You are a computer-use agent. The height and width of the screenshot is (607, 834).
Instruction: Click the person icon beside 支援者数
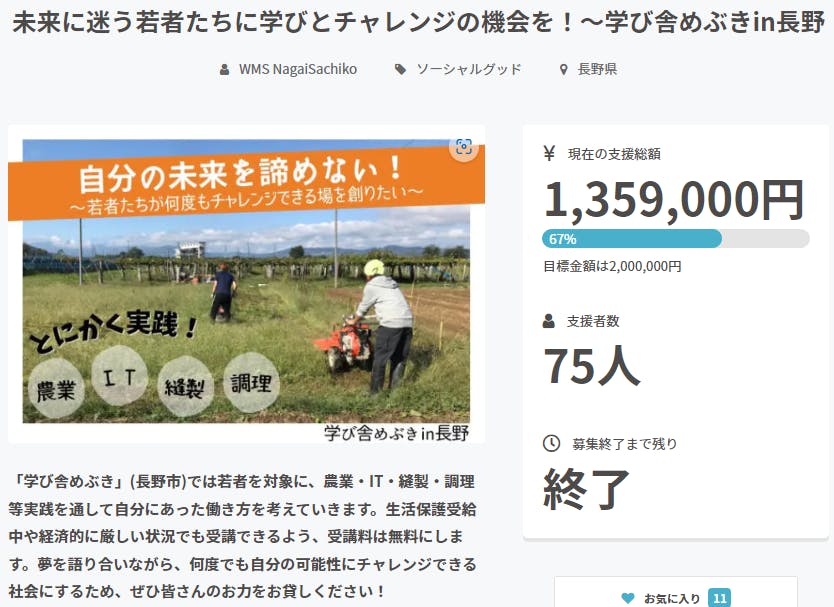[549, 321]
